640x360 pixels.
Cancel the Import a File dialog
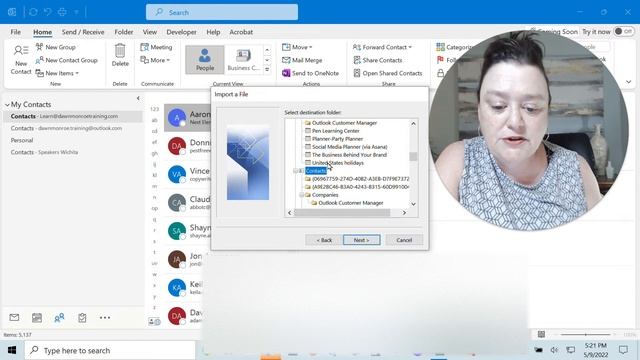(404, 240)
